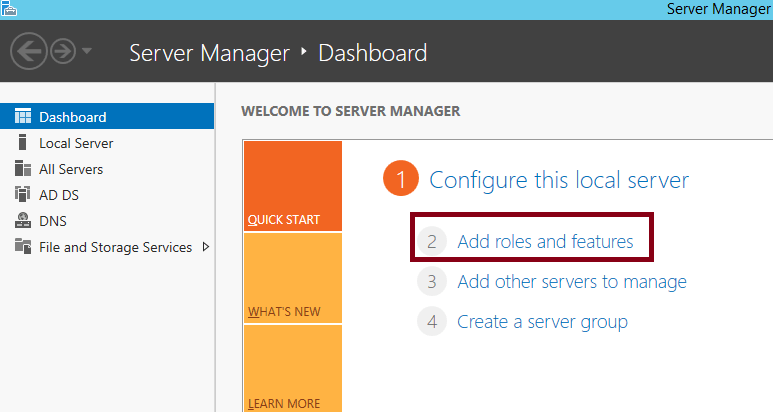This screenshot has height=412, width=773.
Task: Click Add other servers to manage
Action: (x=571, y=282)
